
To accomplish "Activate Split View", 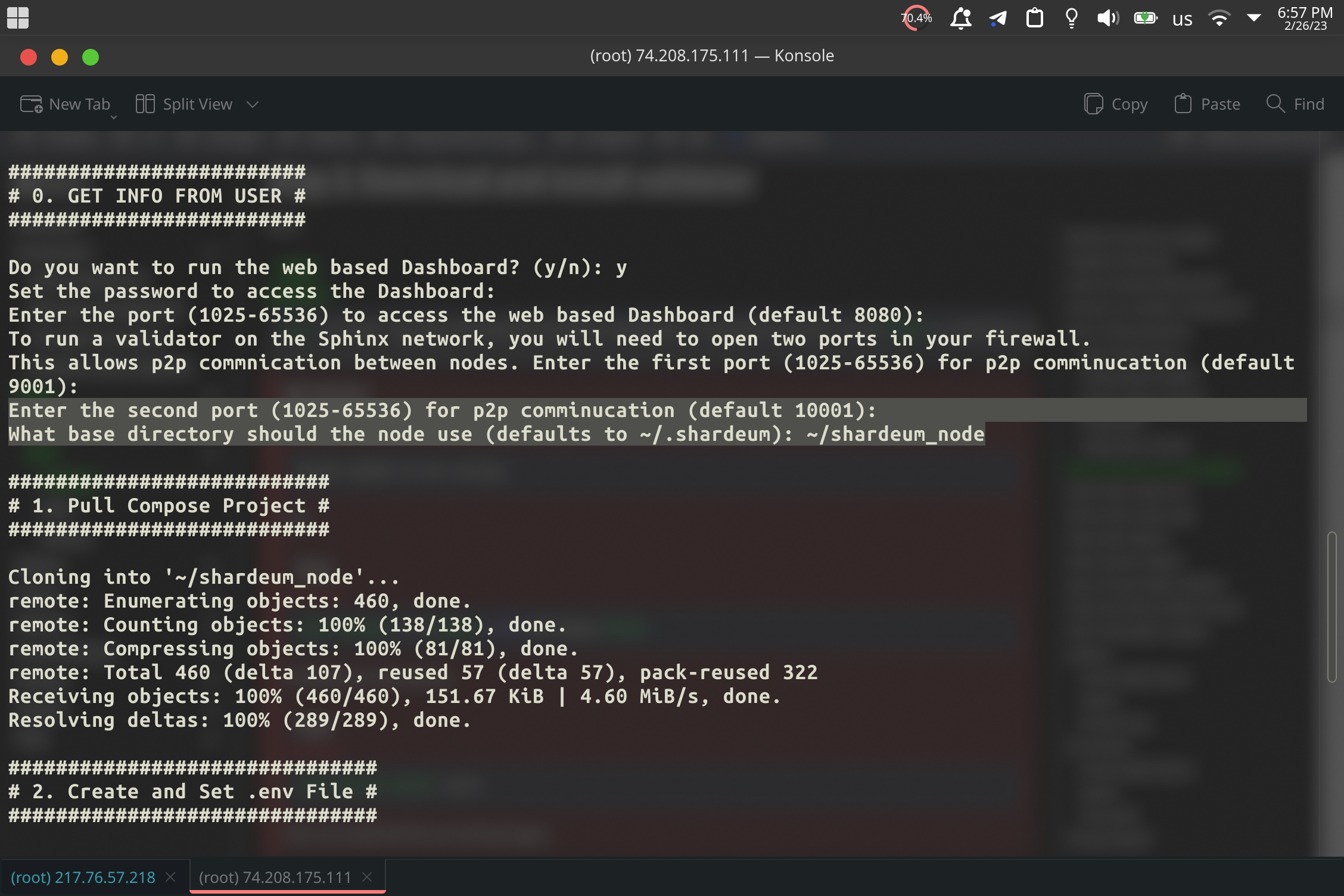I will click(183, 104).
